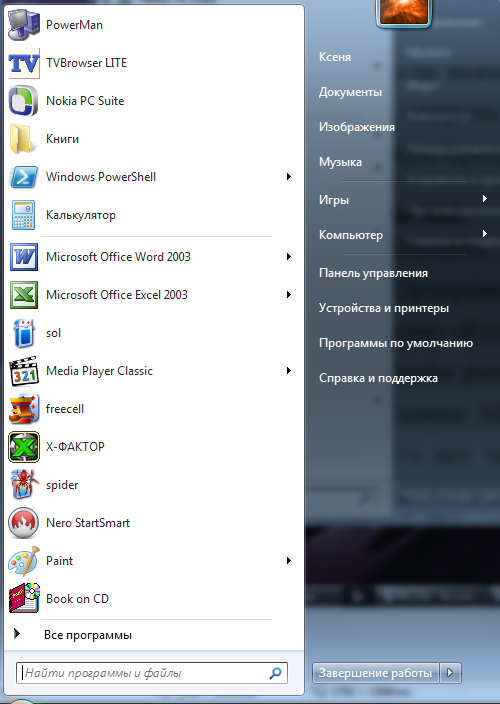Open the freecell king card icon
This screenshot has height=704, width=500.
24,409
